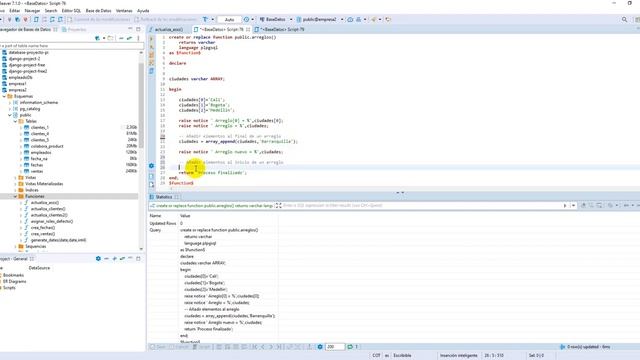Viewport: 640px width, 360px height.
Task: Switch to the last <BaseDatos> Script tab
Action: pyautogui.click(x=279, y=29)
